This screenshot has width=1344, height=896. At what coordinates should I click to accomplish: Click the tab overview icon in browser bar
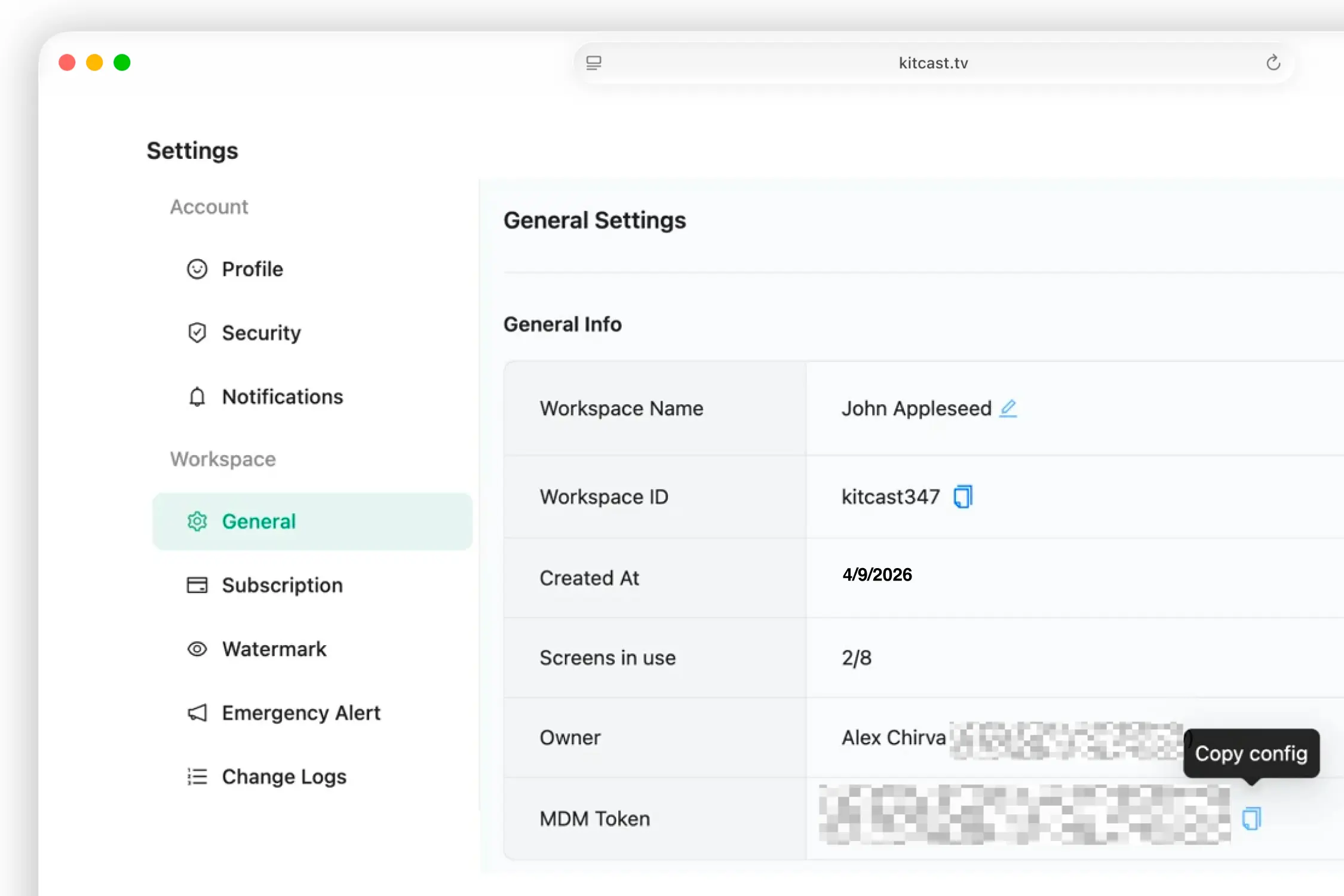tap(594, 63)
